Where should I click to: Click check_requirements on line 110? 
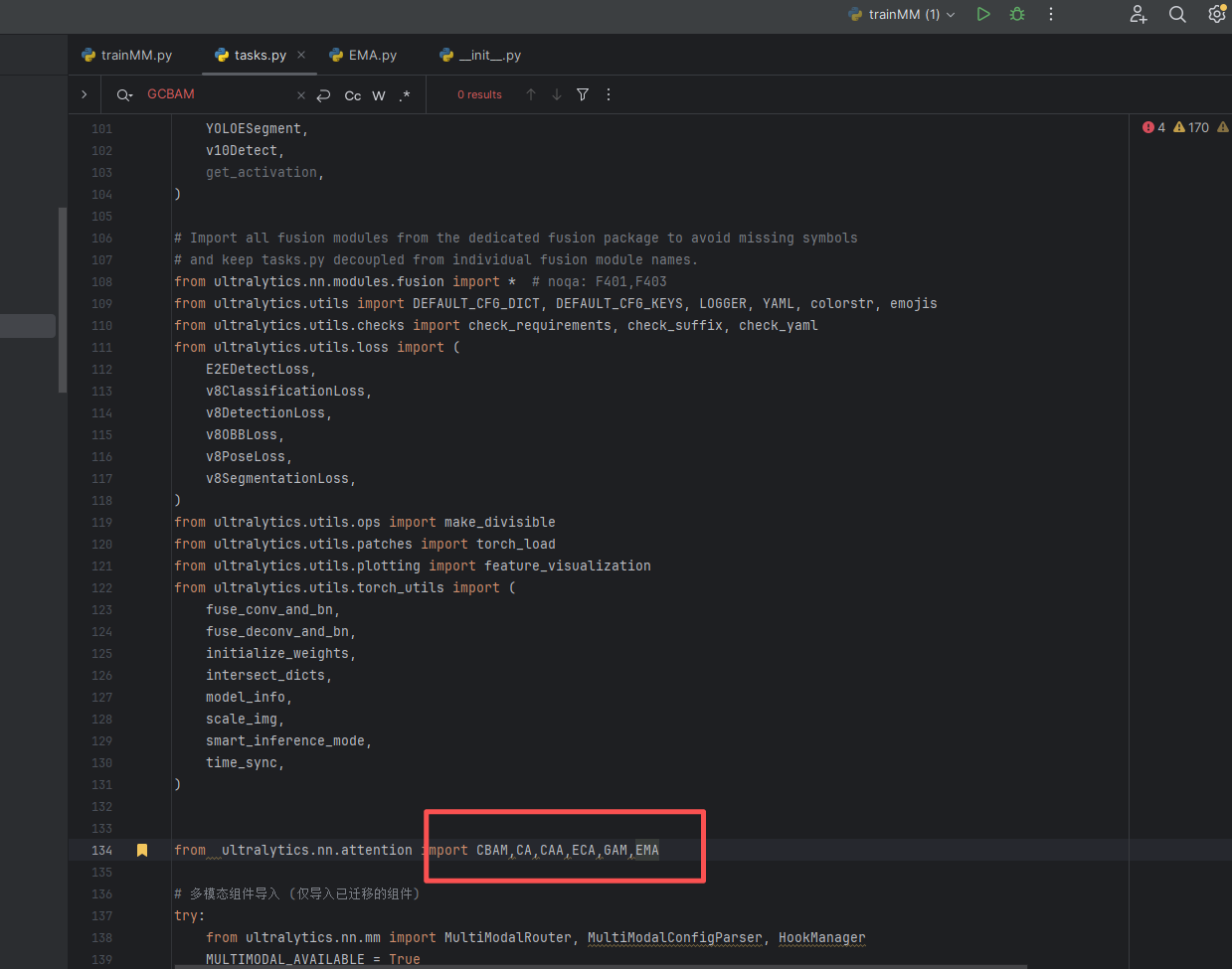[x=540, y=325]
